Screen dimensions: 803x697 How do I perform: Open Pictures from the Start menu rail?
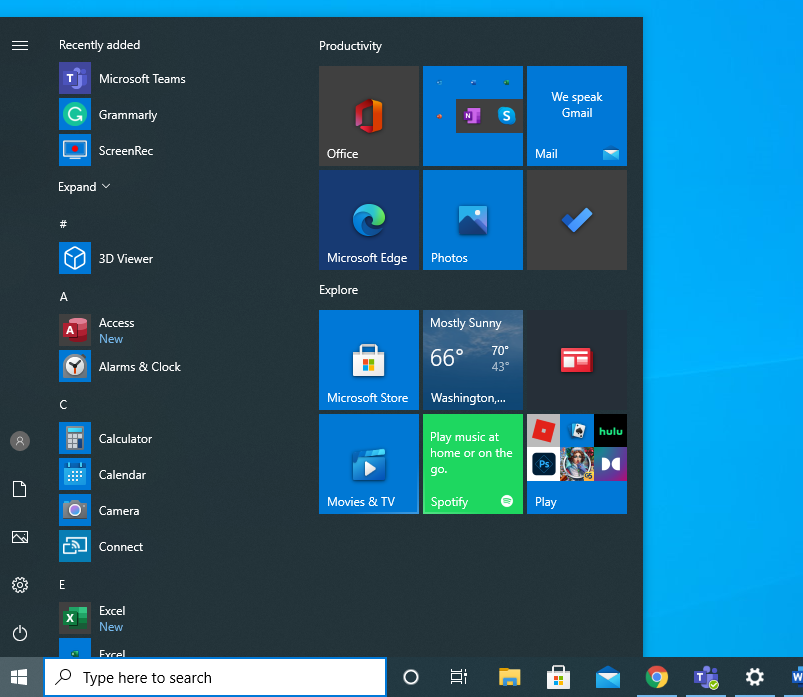tap(20, 537)
